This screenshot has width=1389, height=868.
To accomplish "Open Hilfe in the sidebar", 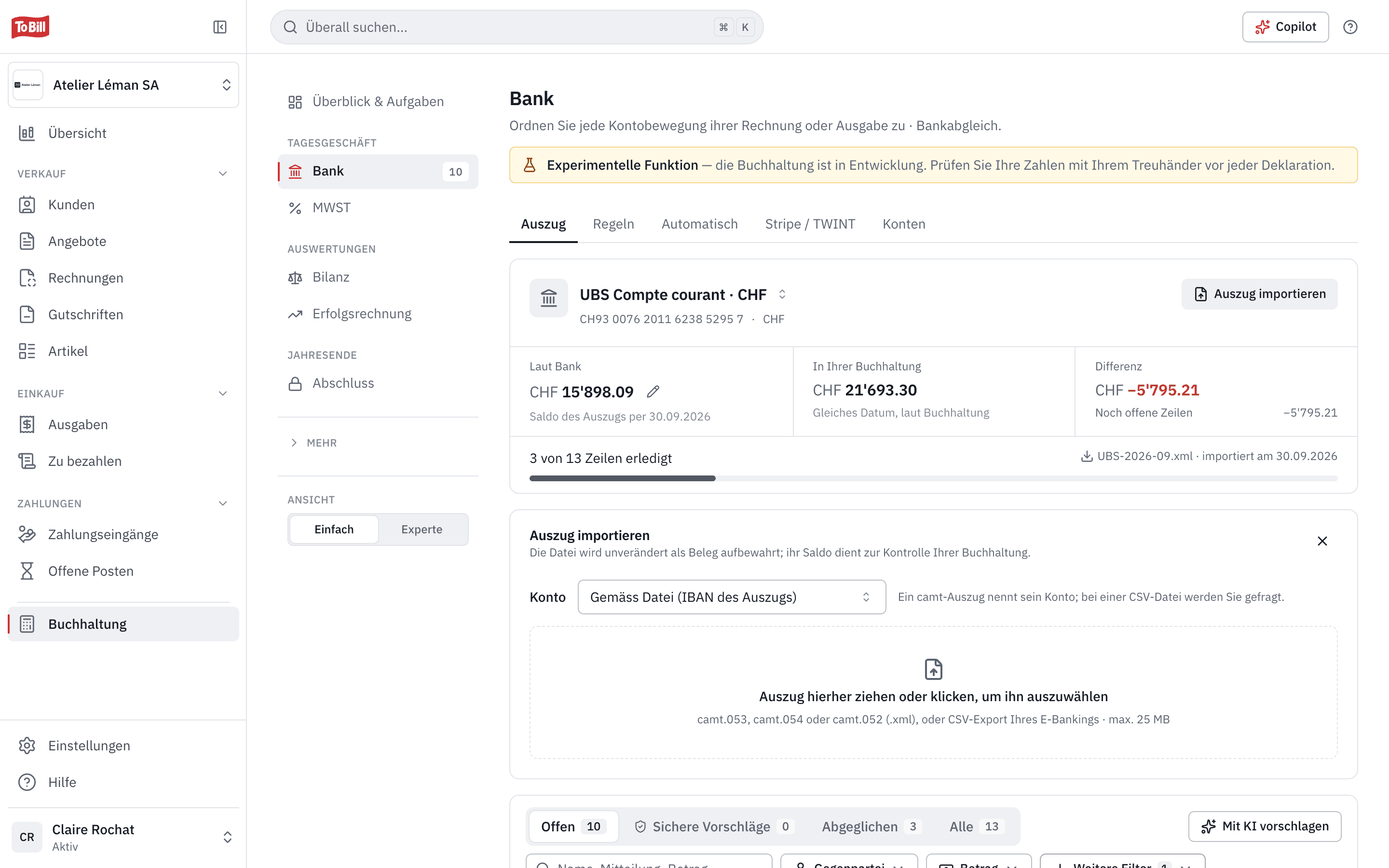I will (123, 783).
